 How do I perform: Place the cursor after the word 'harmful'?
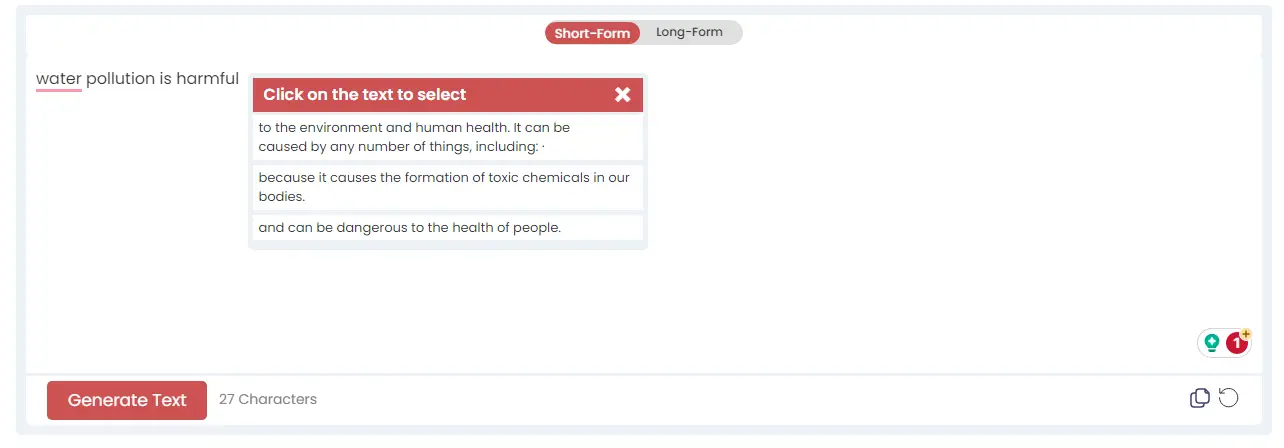click(x=240, y=79)
